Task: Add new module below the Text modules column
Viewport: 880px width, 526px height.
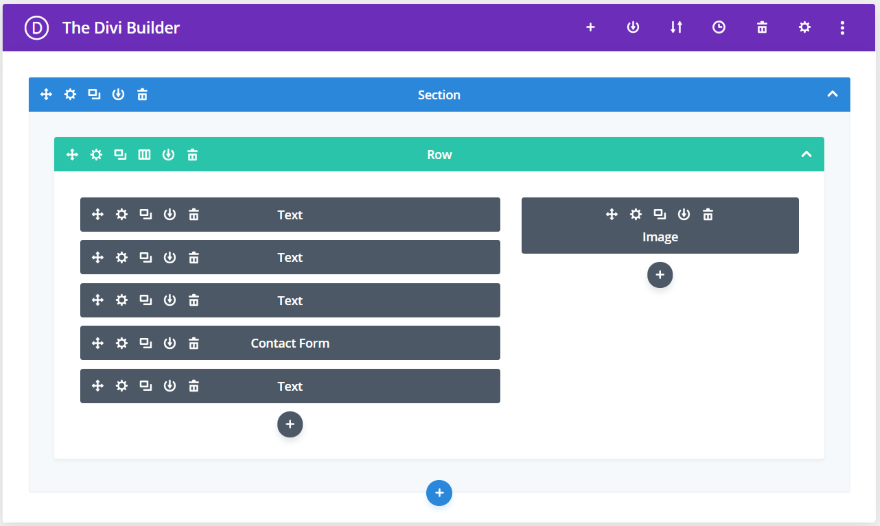Action: point(290,424)
